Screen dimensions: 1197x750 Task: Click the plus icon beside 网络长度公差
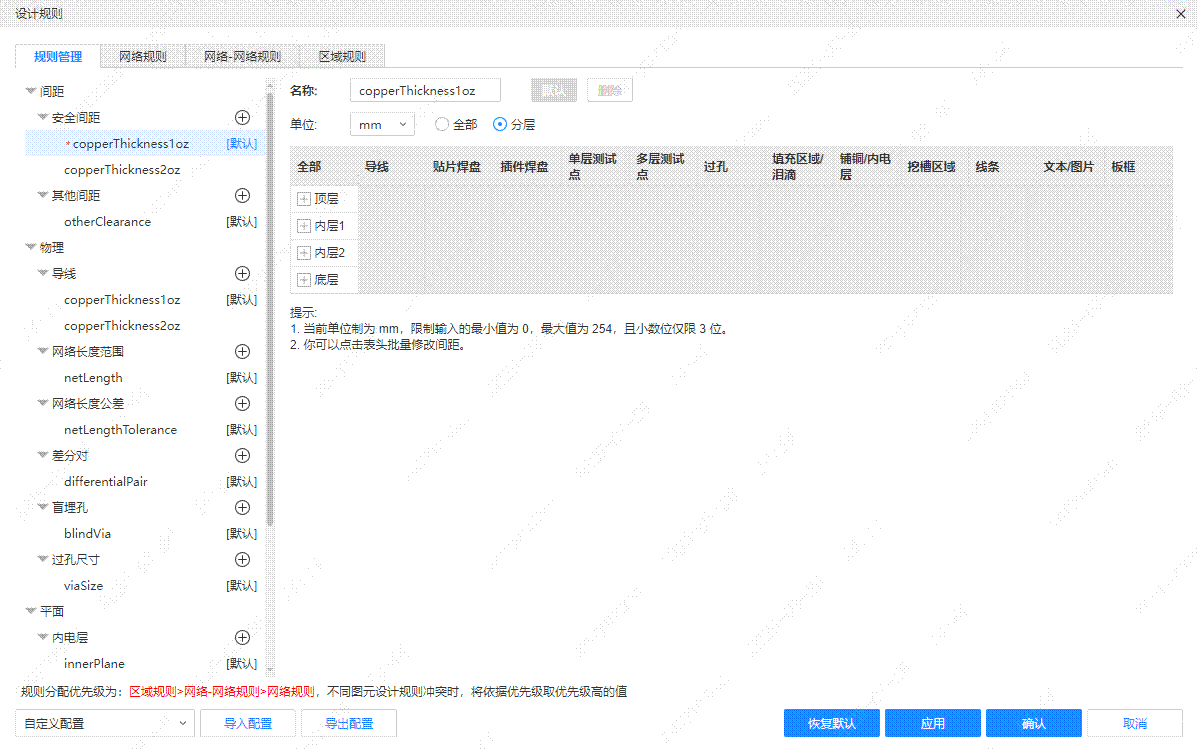(x=242, y=403)
